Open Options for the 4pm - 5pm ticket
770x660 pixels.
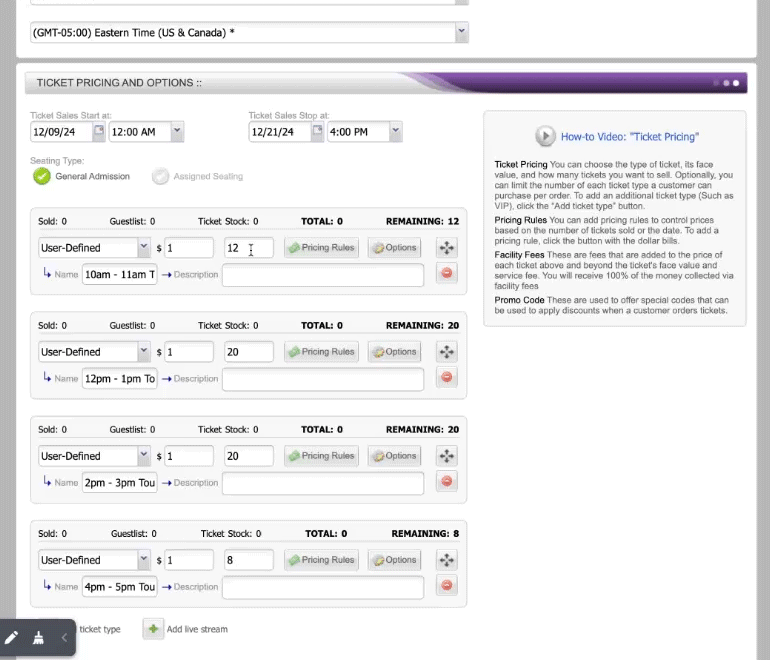point(394,560)
